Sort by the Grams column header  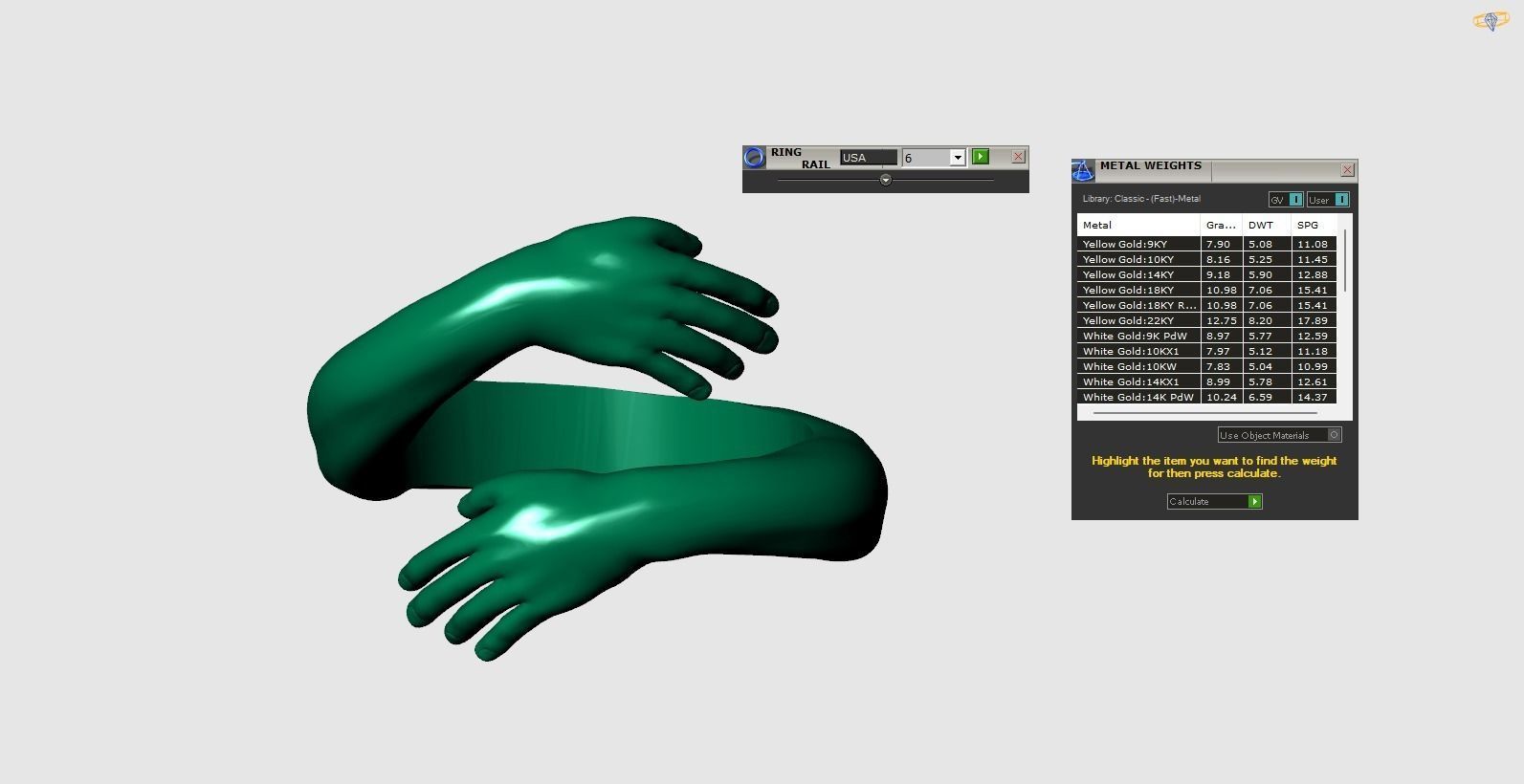1222,225
